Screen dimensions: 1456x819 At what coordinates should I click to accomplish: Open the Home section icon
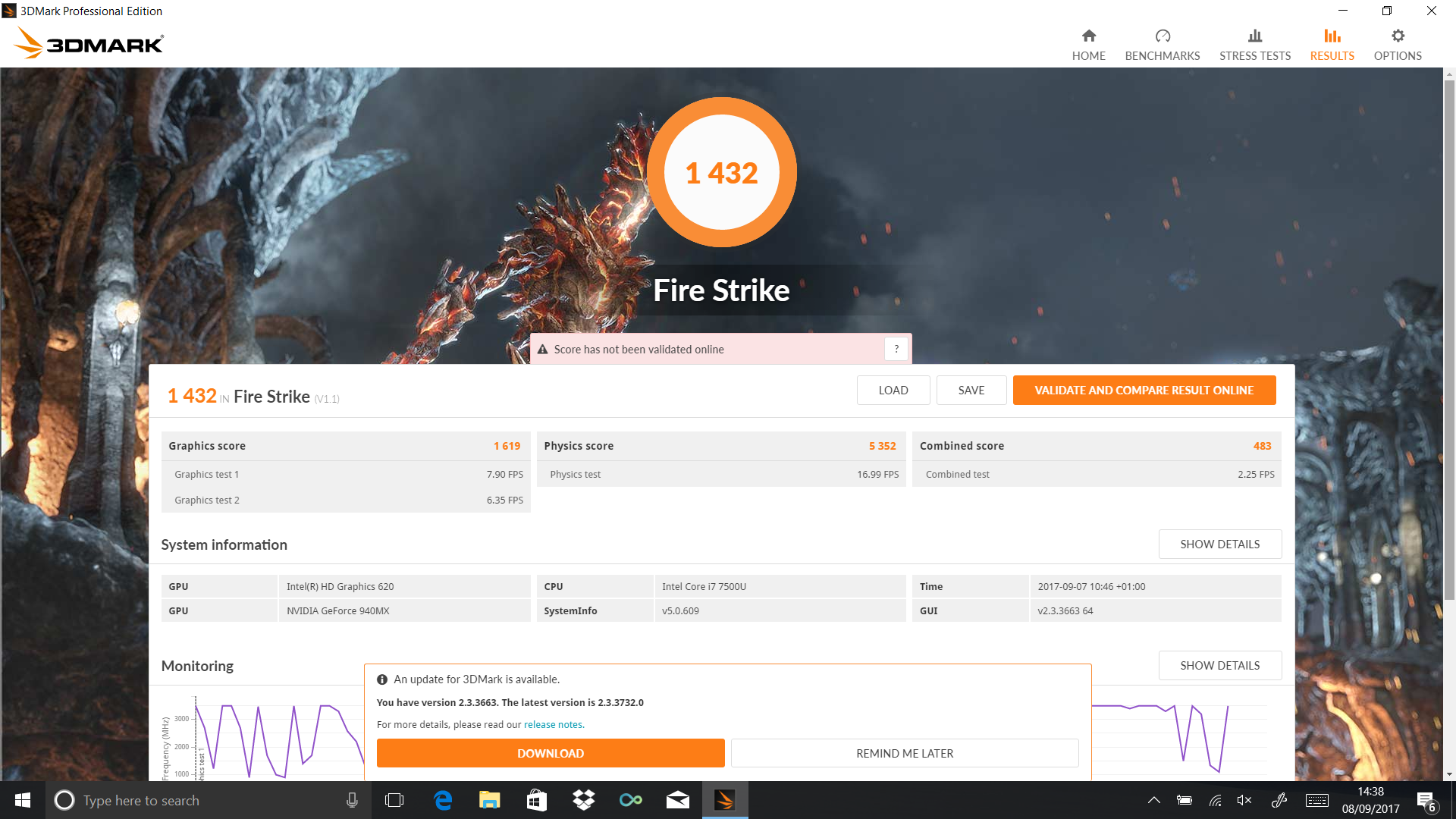pos(1088,36)
